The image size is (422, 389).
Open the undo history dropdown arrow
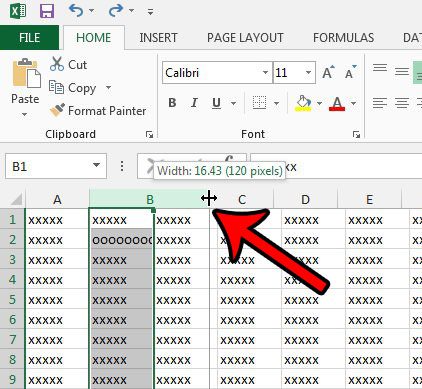(x=92, y=11)
